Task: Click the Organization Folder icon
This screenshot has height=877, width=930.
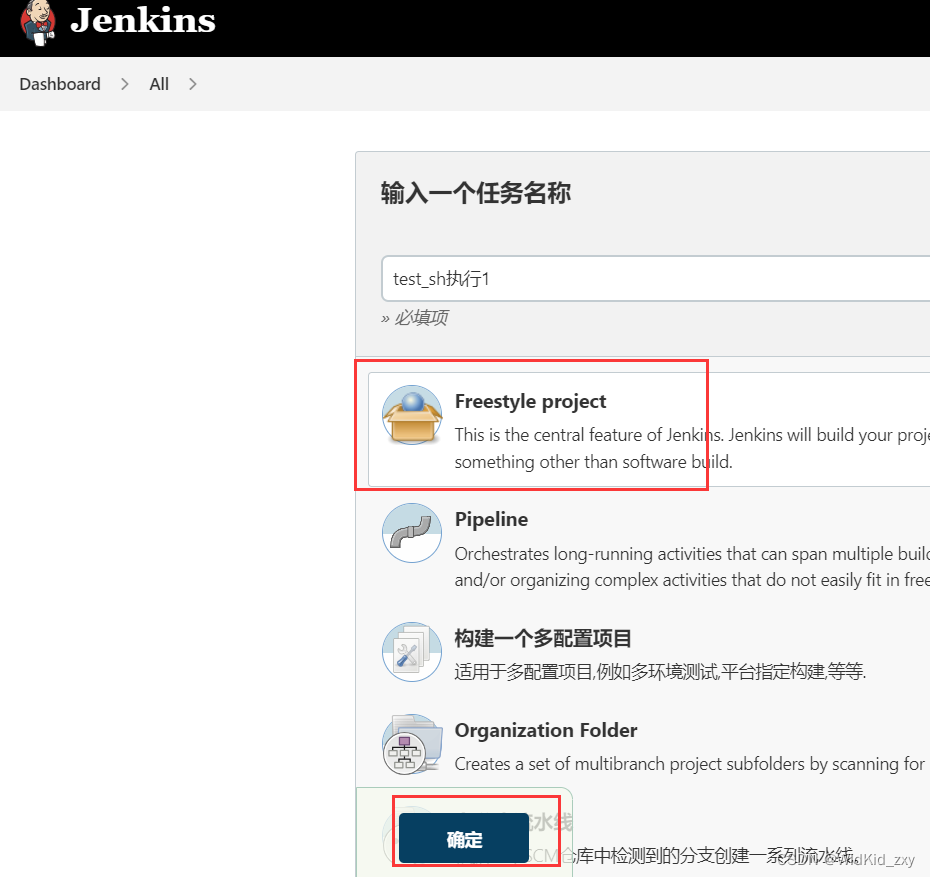Action: tap(411, 744)
